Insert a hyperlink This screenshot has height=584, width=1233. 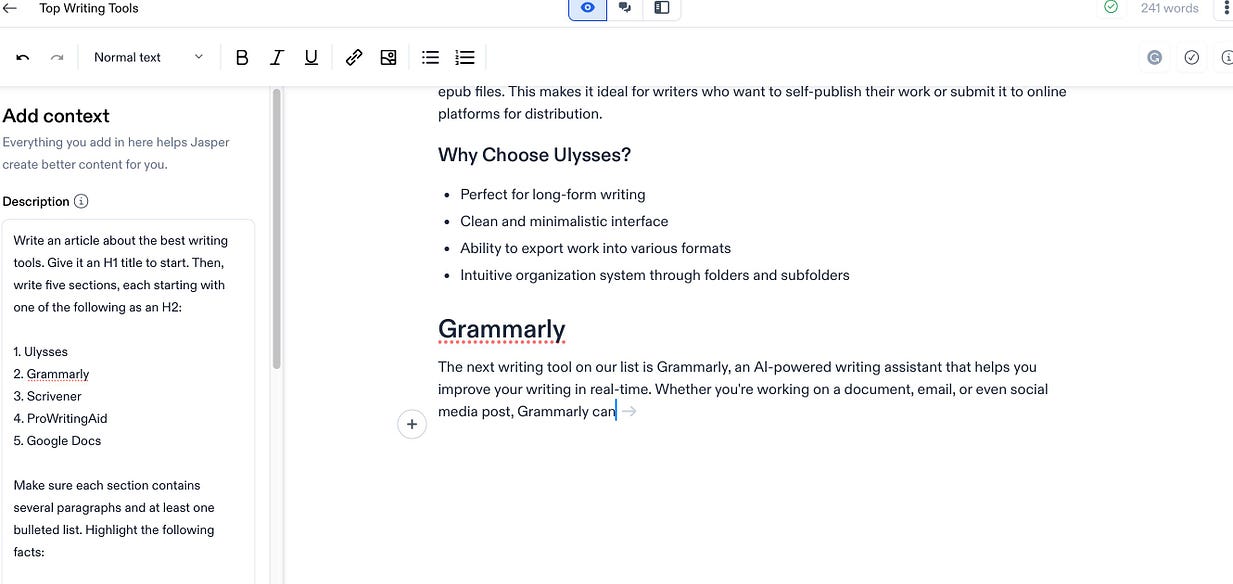tap(354, 57)
